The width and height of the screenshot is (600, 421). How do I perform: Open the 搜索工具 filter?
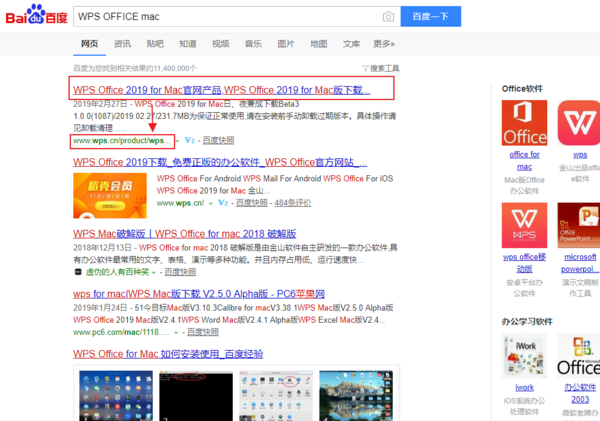pos(381,69)
